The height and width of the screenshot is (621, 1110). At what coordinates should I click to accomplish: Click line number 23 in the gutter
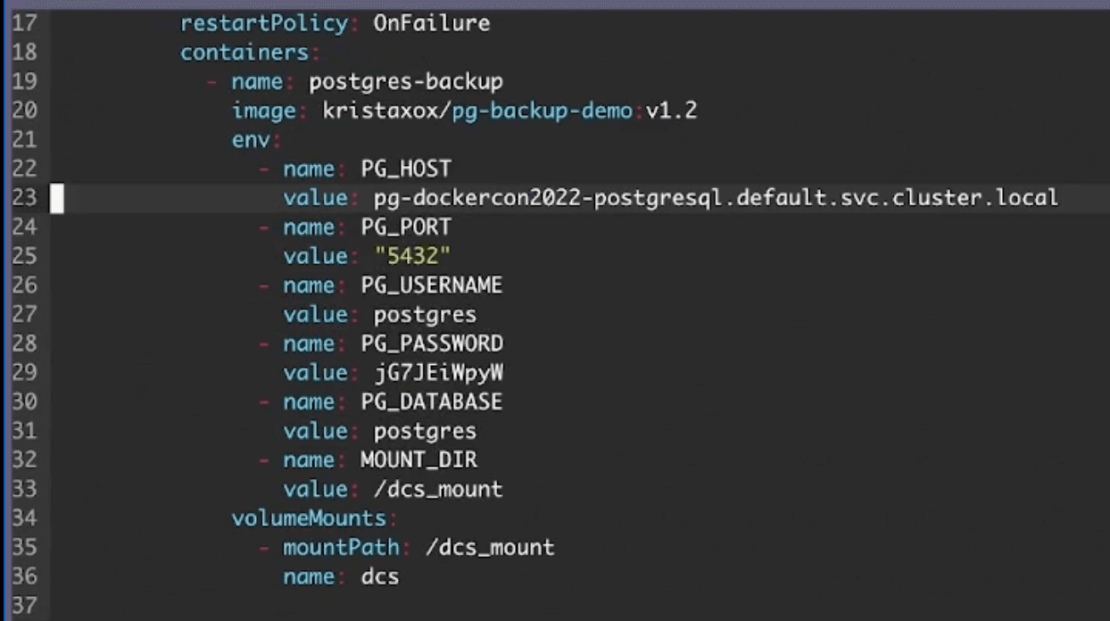23,197
